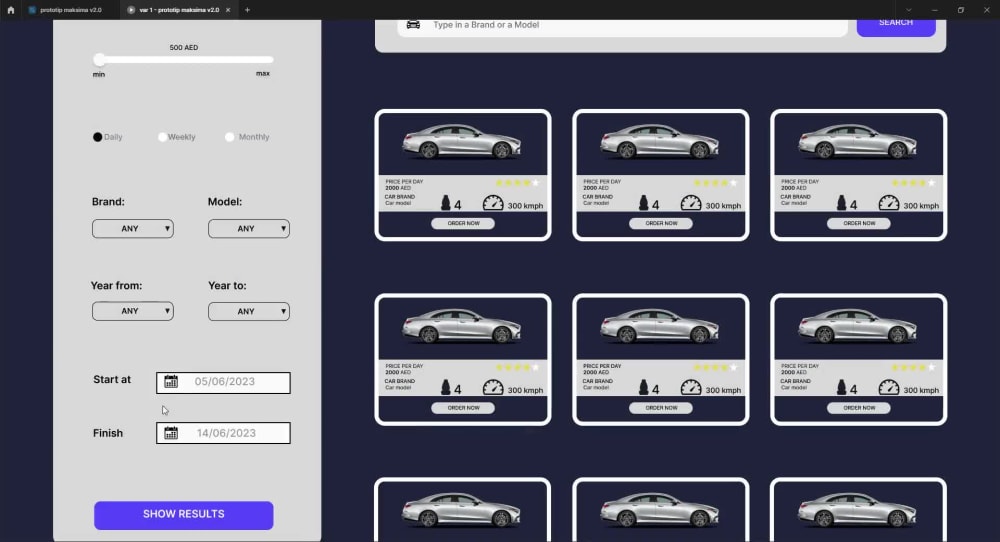Open the Year to dropdown

tap(249, 311)
